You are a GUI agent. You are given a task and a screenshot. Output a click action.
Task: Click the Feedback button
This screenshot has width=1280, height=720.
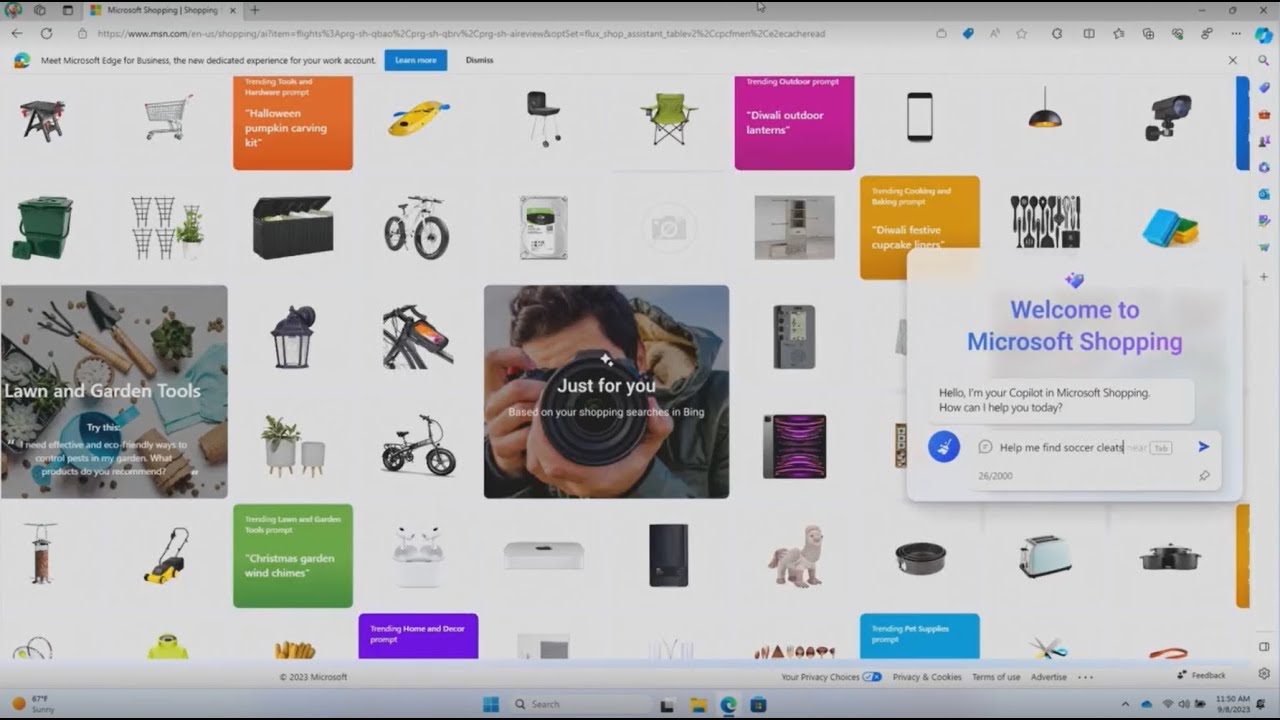[x=1201, y=676]
